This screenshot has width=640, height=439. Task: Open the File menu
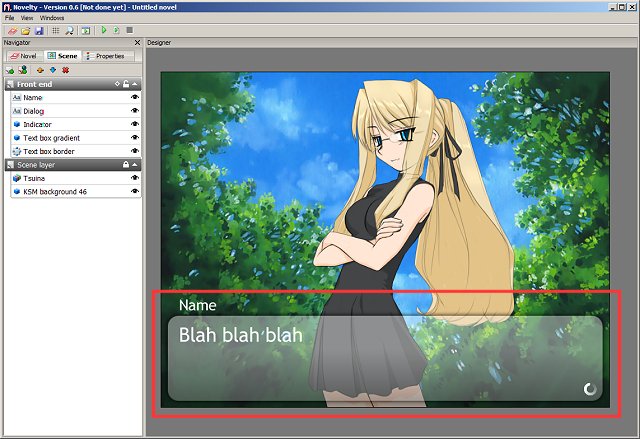coord(9,18)
